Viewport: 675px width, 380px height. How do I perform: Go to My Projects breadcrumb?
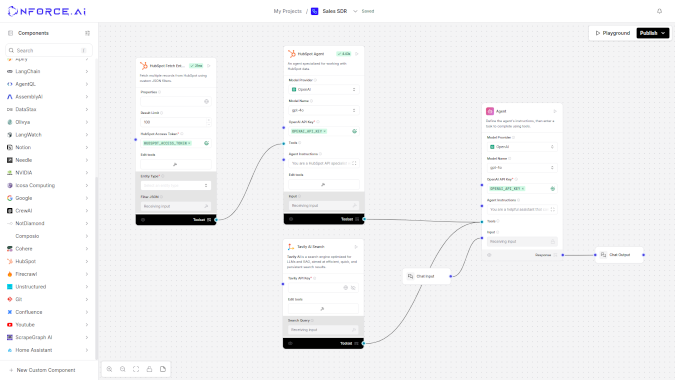tap(288, 11)
